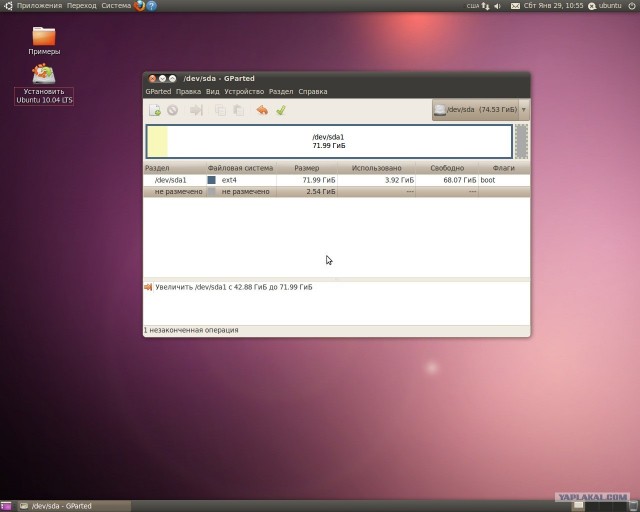Select pending operation Увеличить /dev/sda1
640x512 pixels.
tap(233, 287)
